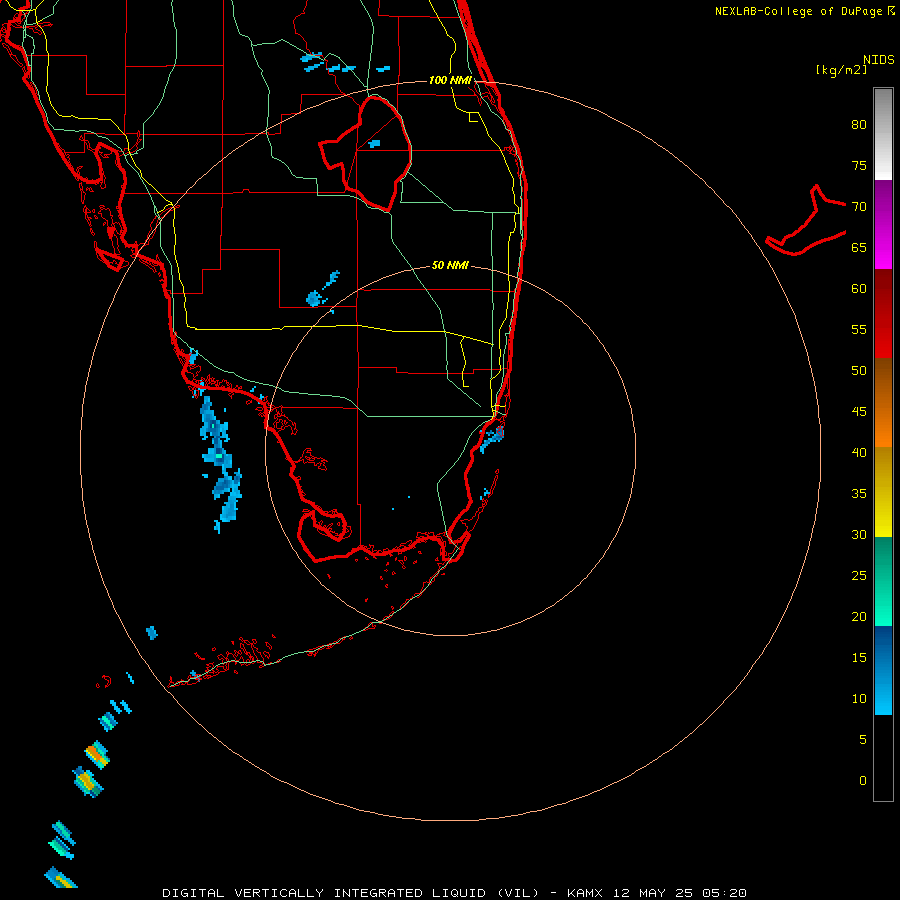Viewport: 900px width, 900px height.
Task: Click the 0 value on color scale
Action: click(x=863, y=781)
